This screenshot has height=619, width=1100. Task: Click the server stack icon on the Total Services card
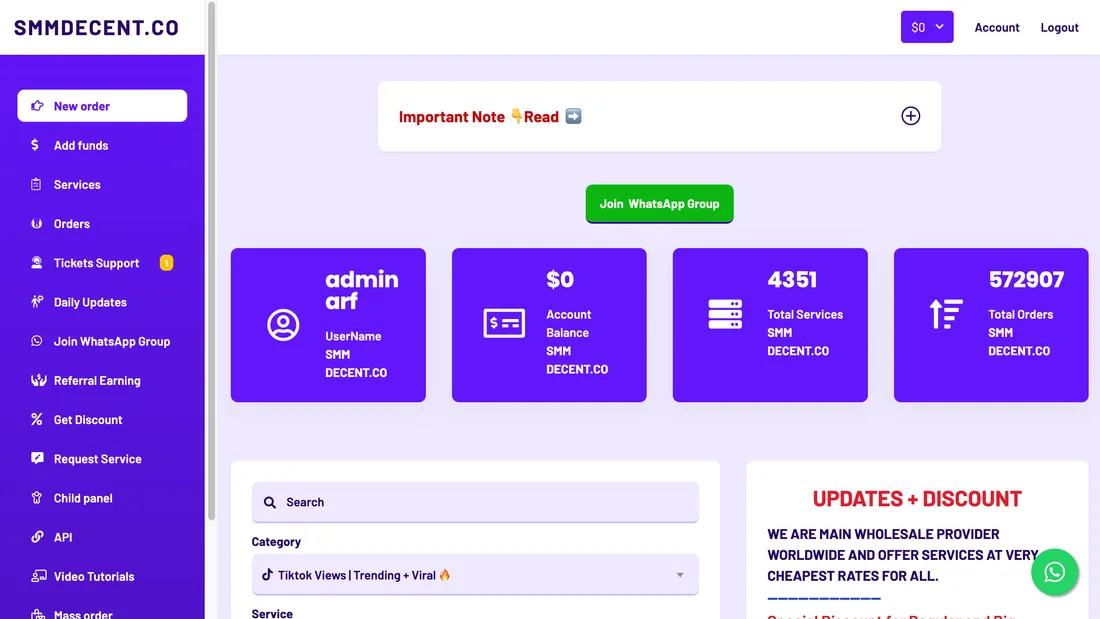[x=725, y=314]
